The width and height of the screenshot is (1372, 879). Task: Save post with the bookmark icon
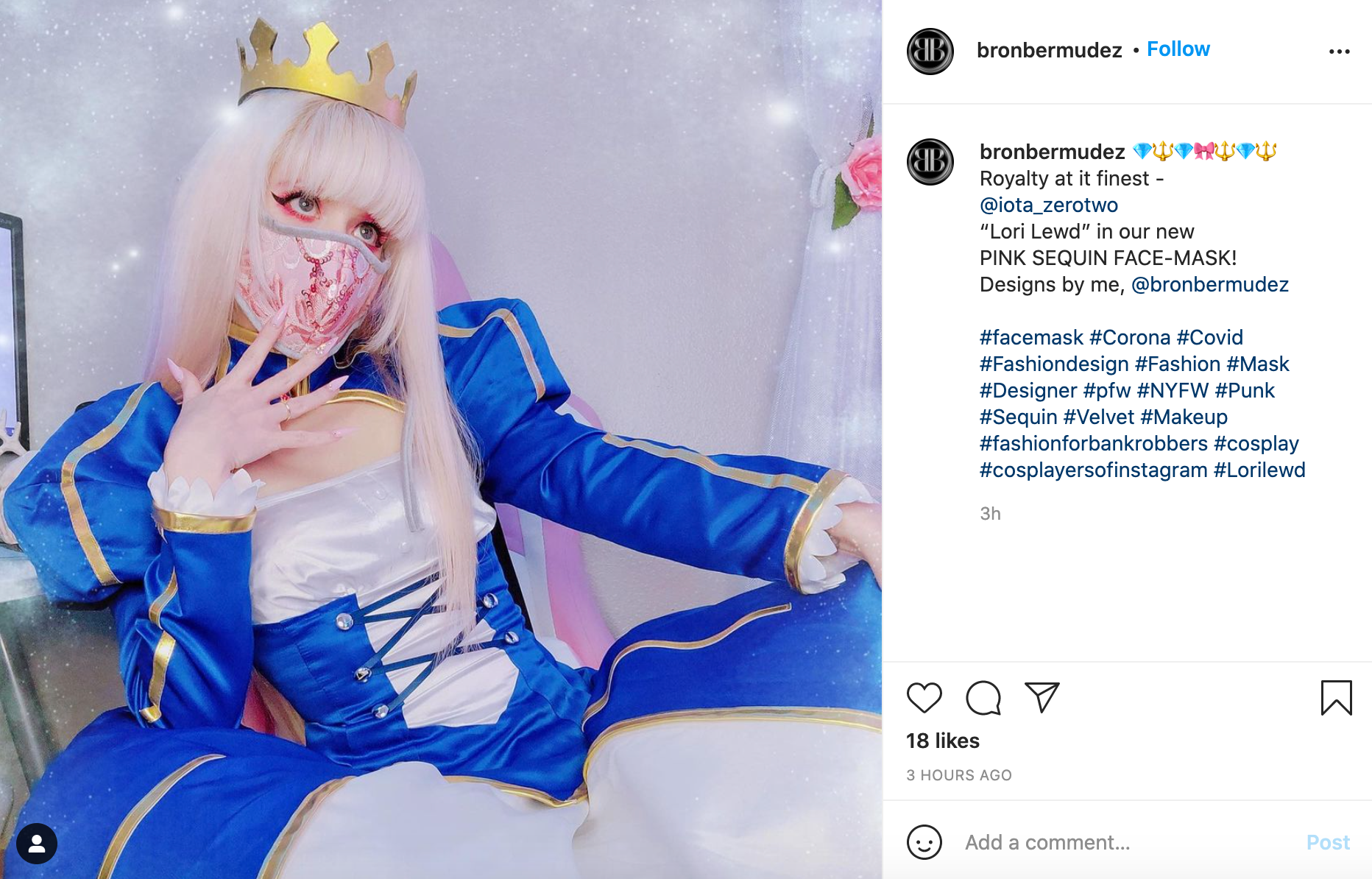coord(1337,698)
